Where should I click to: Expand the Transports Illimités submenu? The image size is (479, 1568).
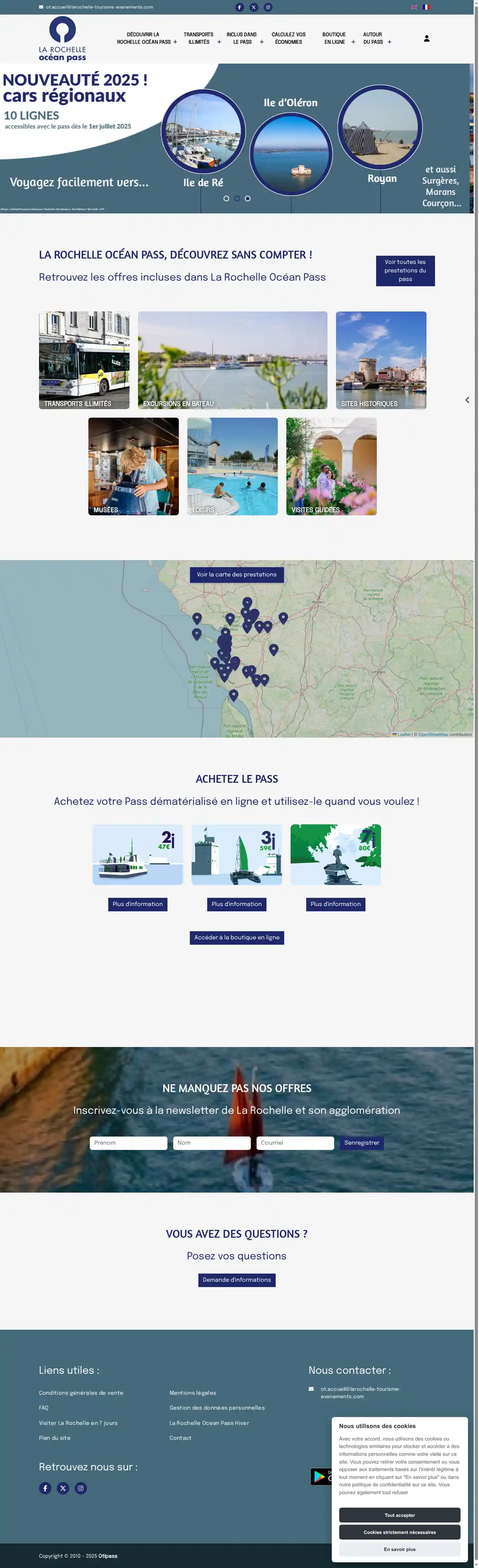219,42
